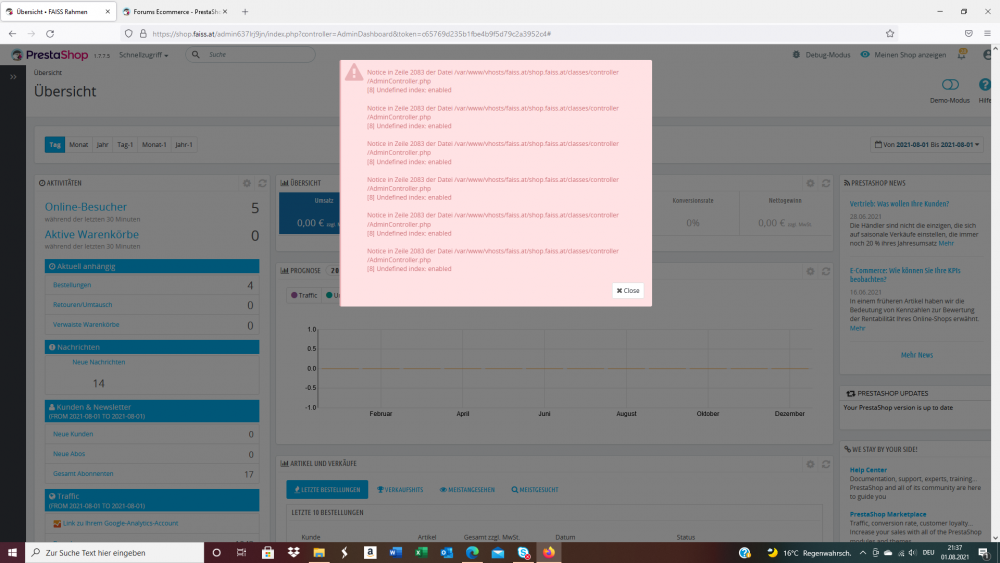Open the Verwaiste Warenkörbe link

86,325
